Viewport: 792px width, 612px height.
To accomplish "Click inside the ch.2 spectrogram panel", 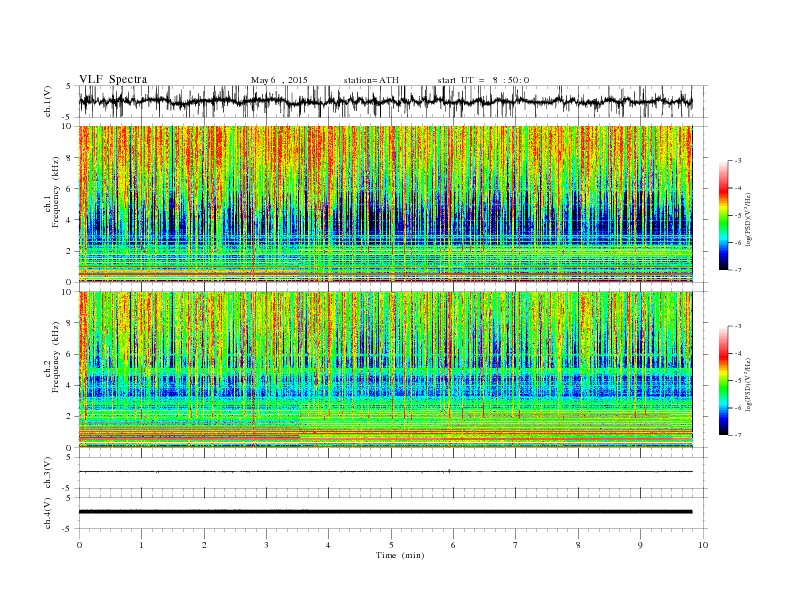I will 385,370.
